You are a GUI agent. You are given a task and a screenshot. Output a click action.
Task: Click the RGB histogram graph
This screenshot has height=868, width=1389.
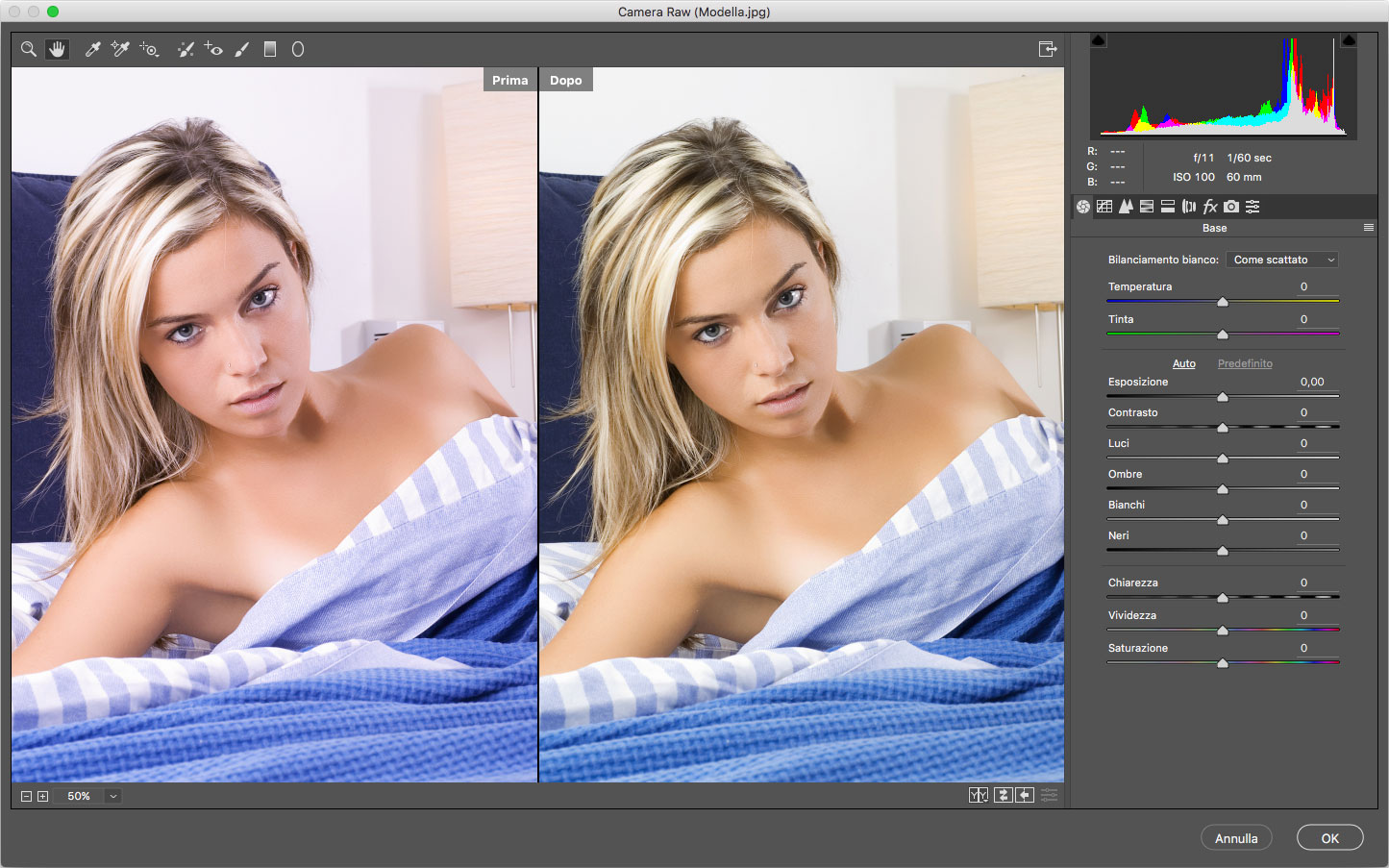1223,87
